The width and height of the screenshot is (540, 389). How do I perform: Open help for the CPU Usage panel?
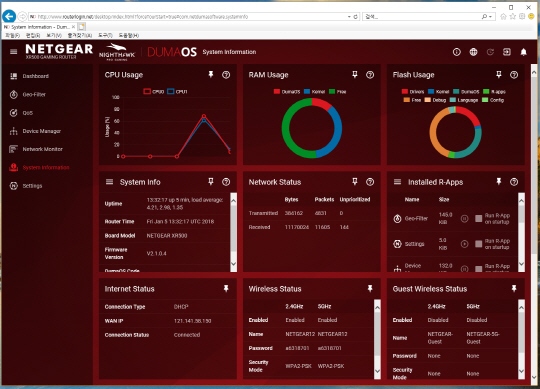point(226,75)
